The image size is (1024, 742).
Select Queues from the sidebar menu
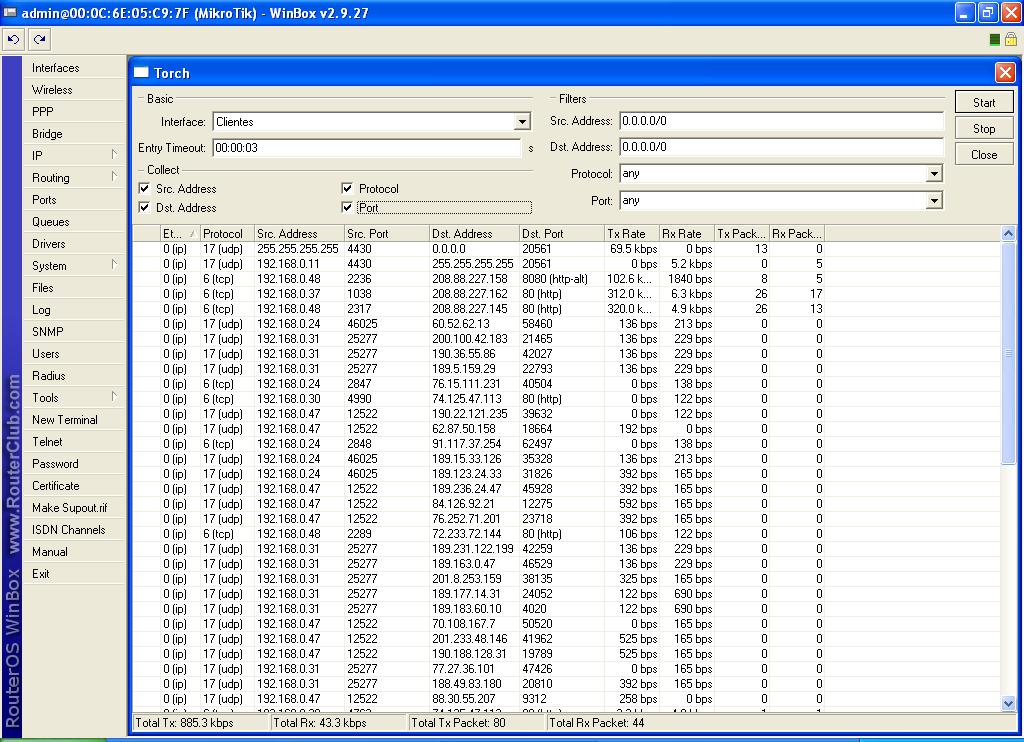51,222
